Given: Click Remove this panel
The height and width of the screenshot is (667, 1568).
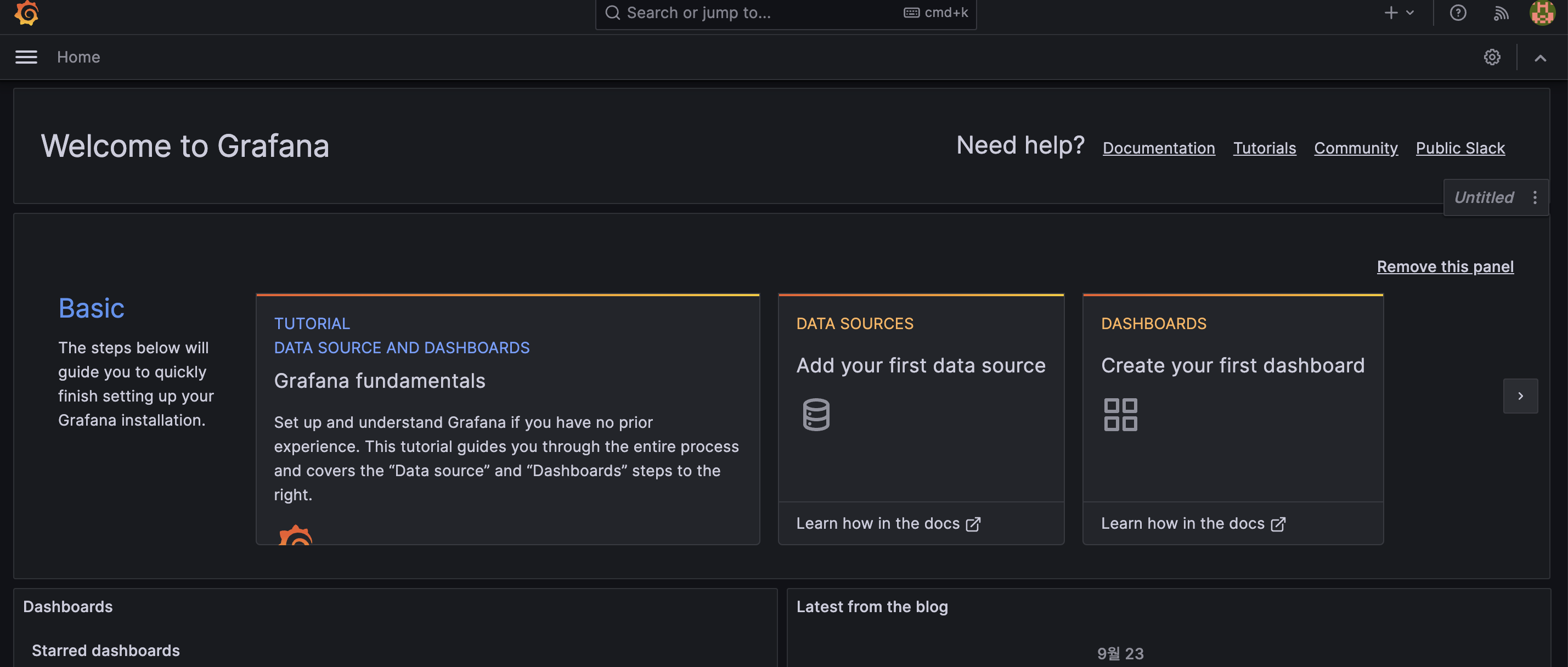Looking at the screenshot, I should (1445, 267).
